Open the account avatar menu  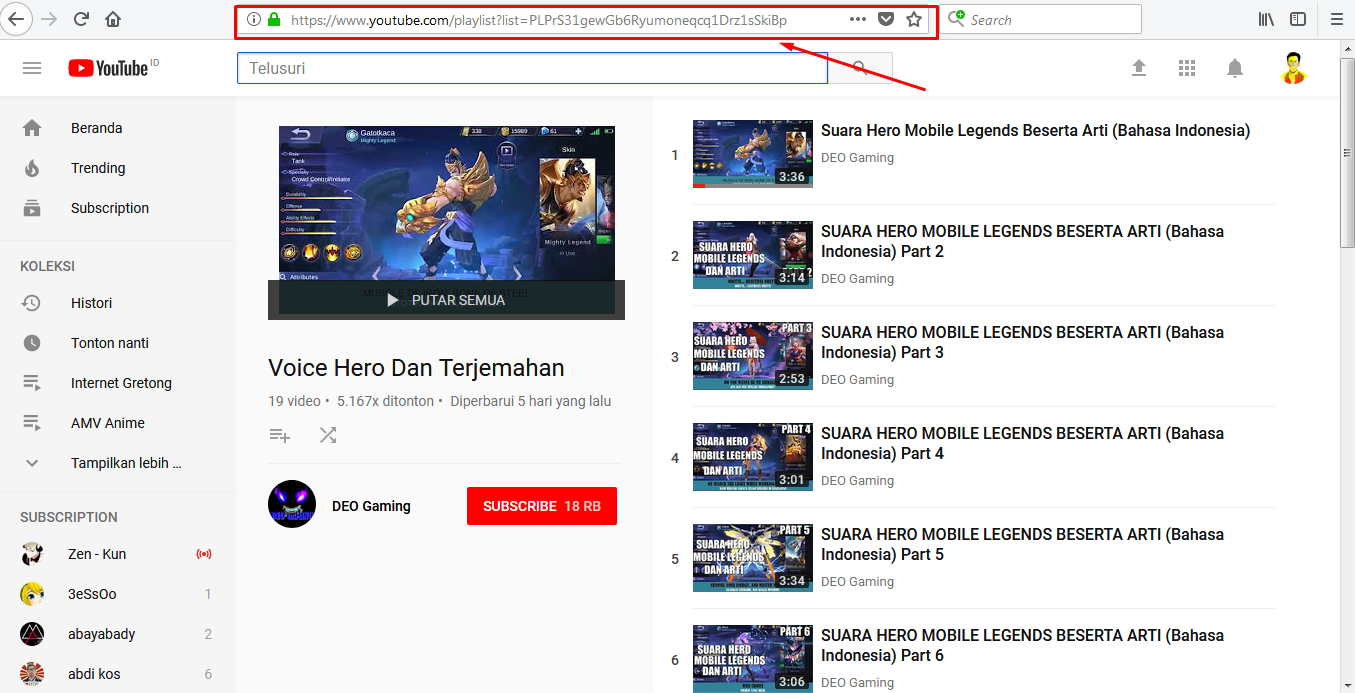(1294, 68)
